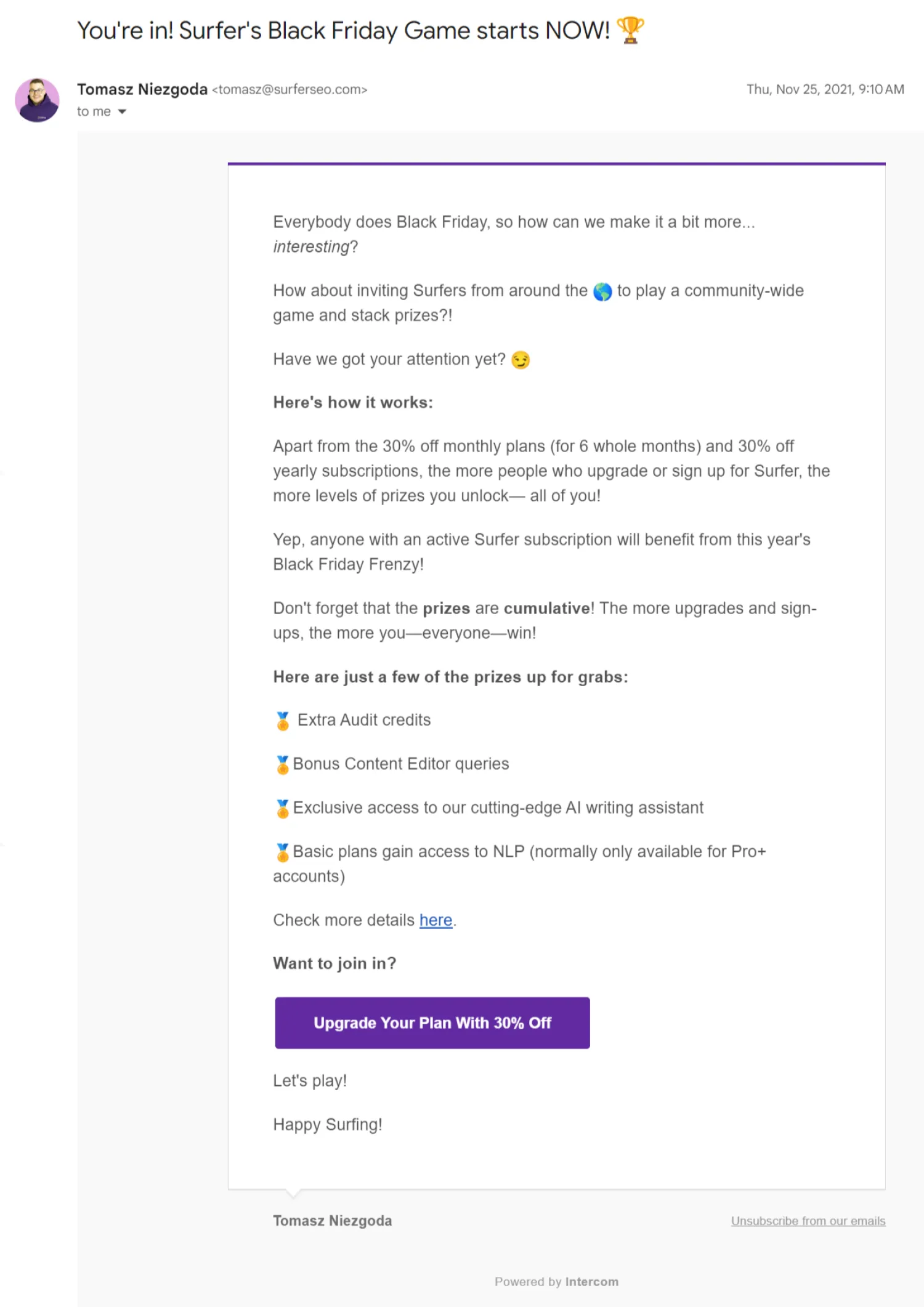The height and width of the screenshot is (1307, 924).
Task: Click the medal icon beside Exclusive access line
Action: point(283,808)
